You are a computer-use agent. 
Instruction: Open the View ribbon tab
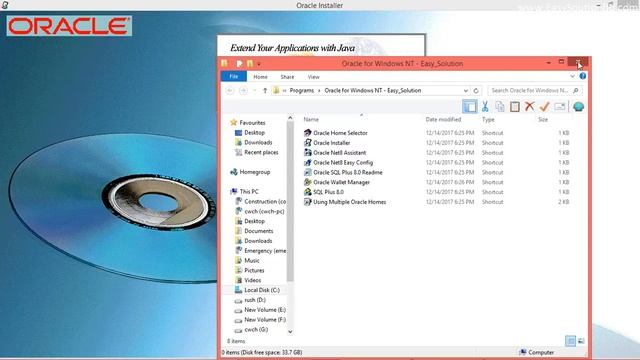tap(313, 77)
